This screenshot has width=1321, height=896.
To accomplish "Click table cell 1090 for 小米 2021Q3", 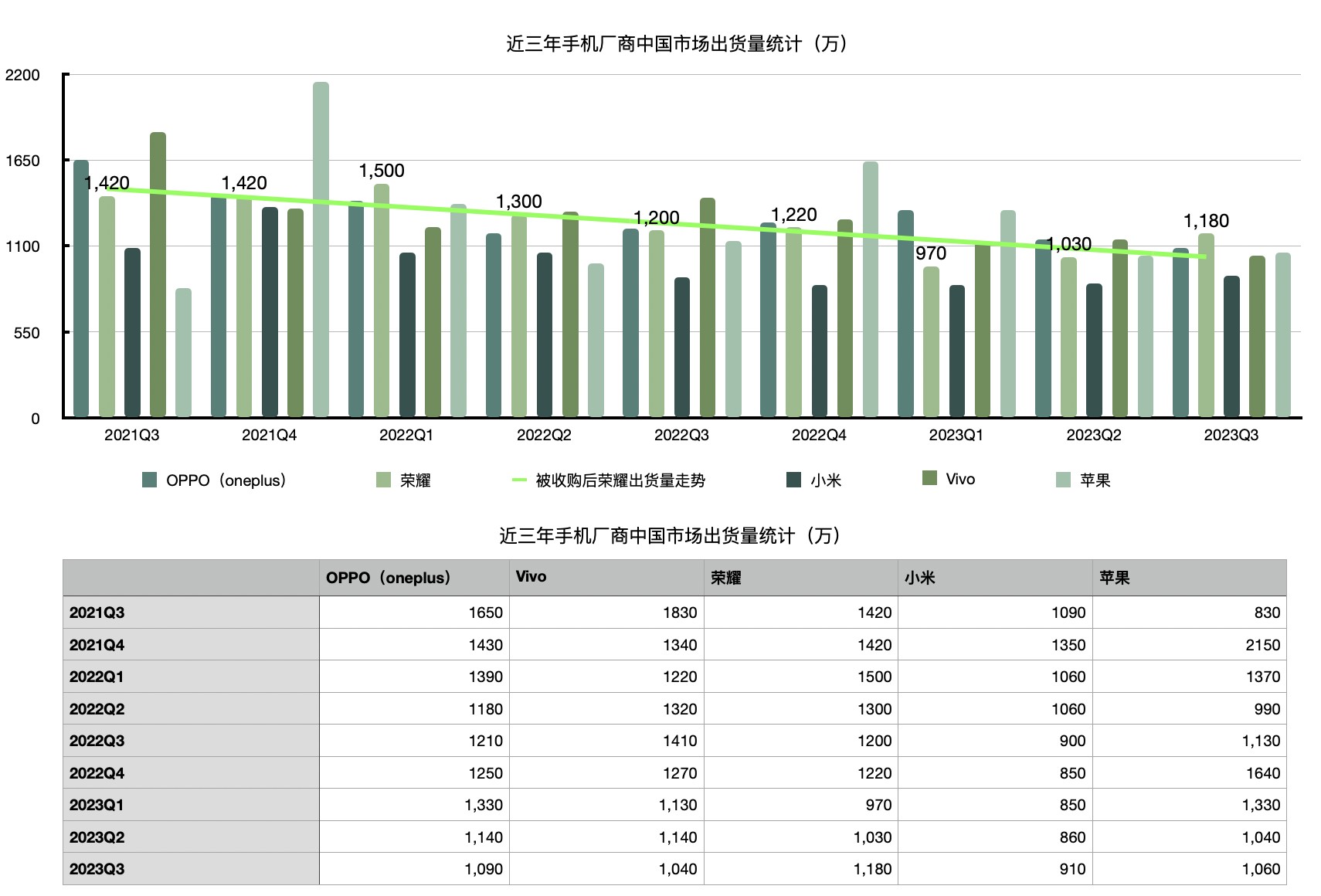I will click(995, 613).
